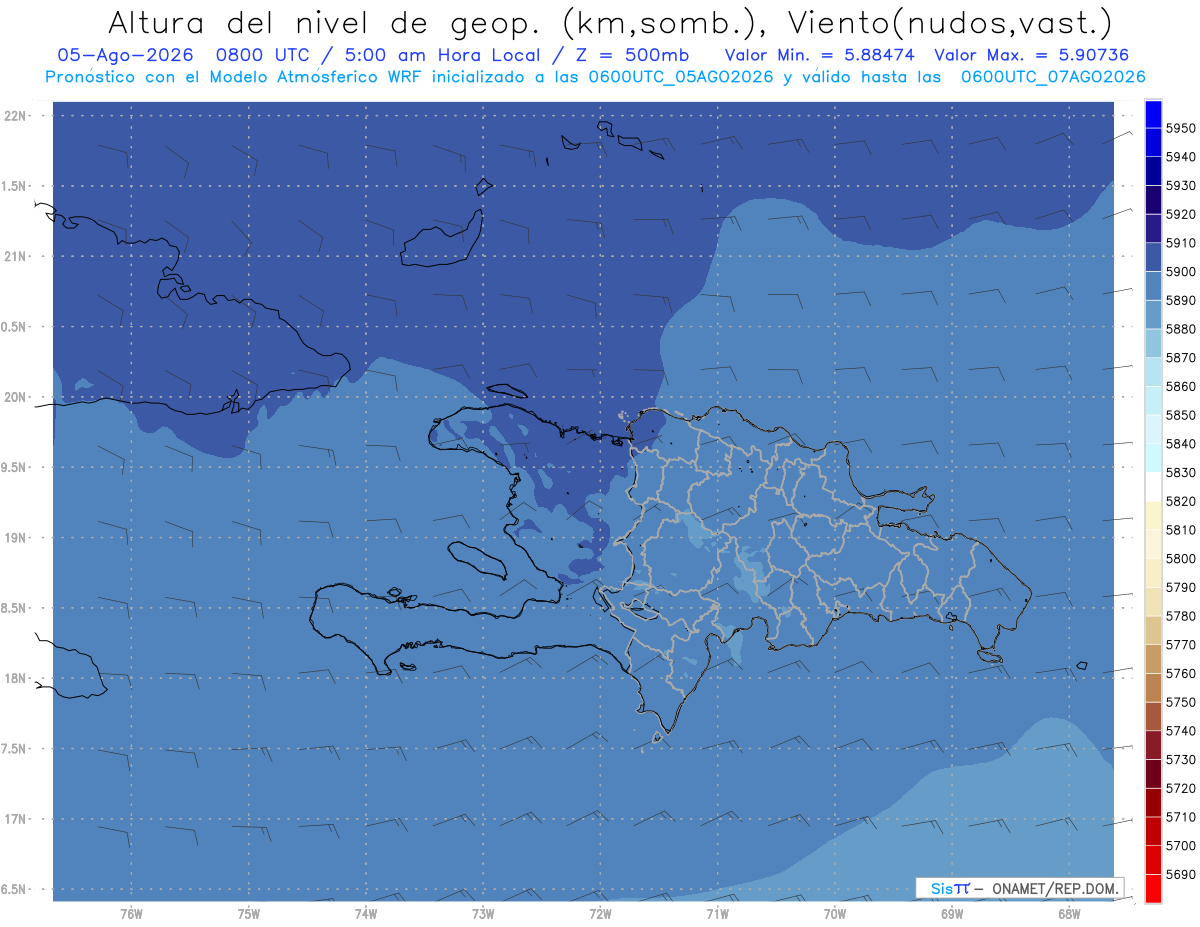The width and height of the screenshot is (1200, 927).
Task: Click the '70W' longitude label
Action: pos(834,914)
